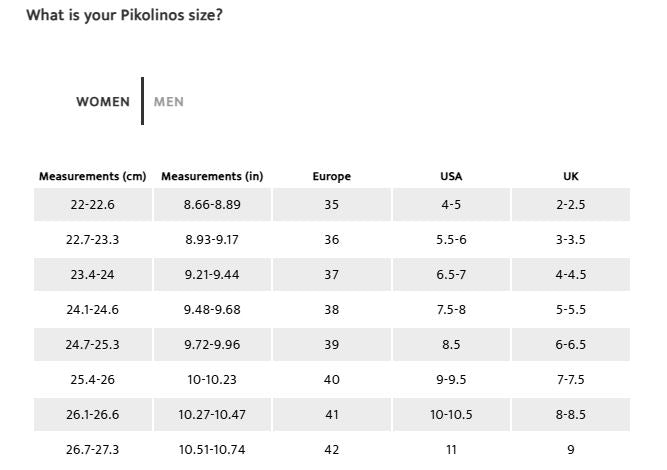Select the Europe size 38 cell

point(332,310)
